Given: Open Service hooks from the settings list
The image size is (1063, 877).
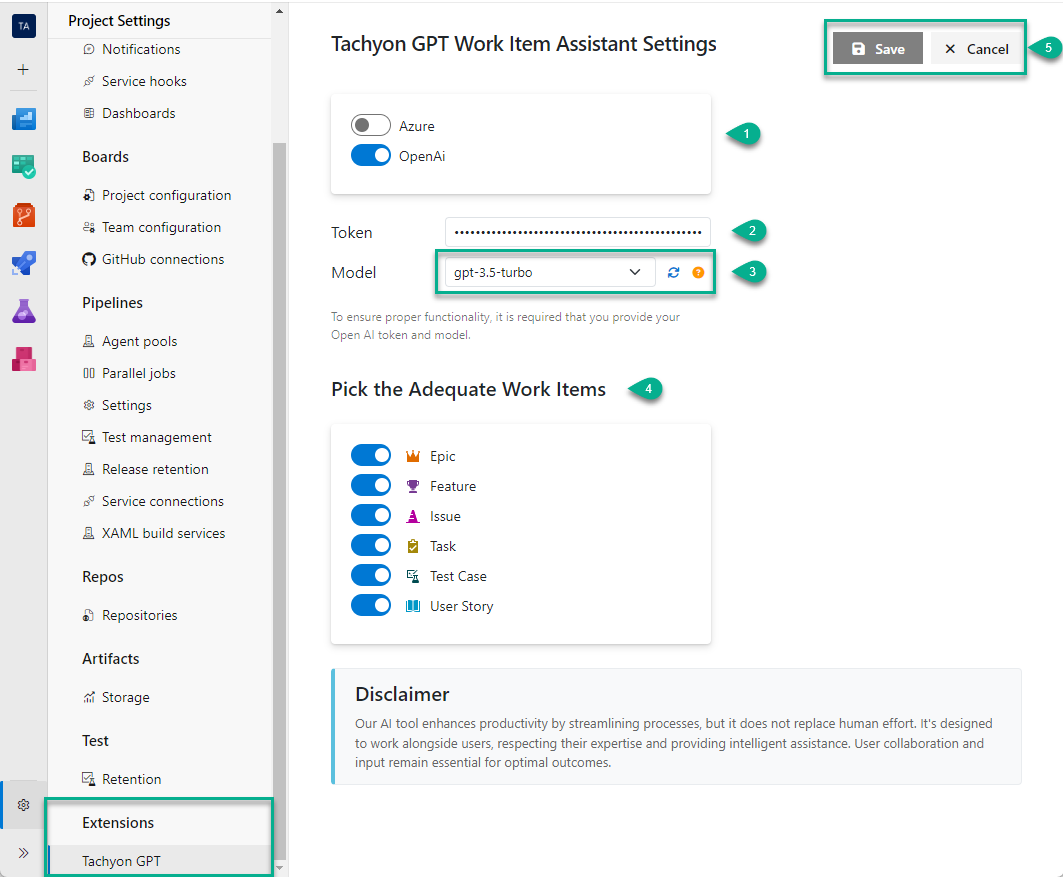Looking at the screenshot, I should [x=88, y=80].
